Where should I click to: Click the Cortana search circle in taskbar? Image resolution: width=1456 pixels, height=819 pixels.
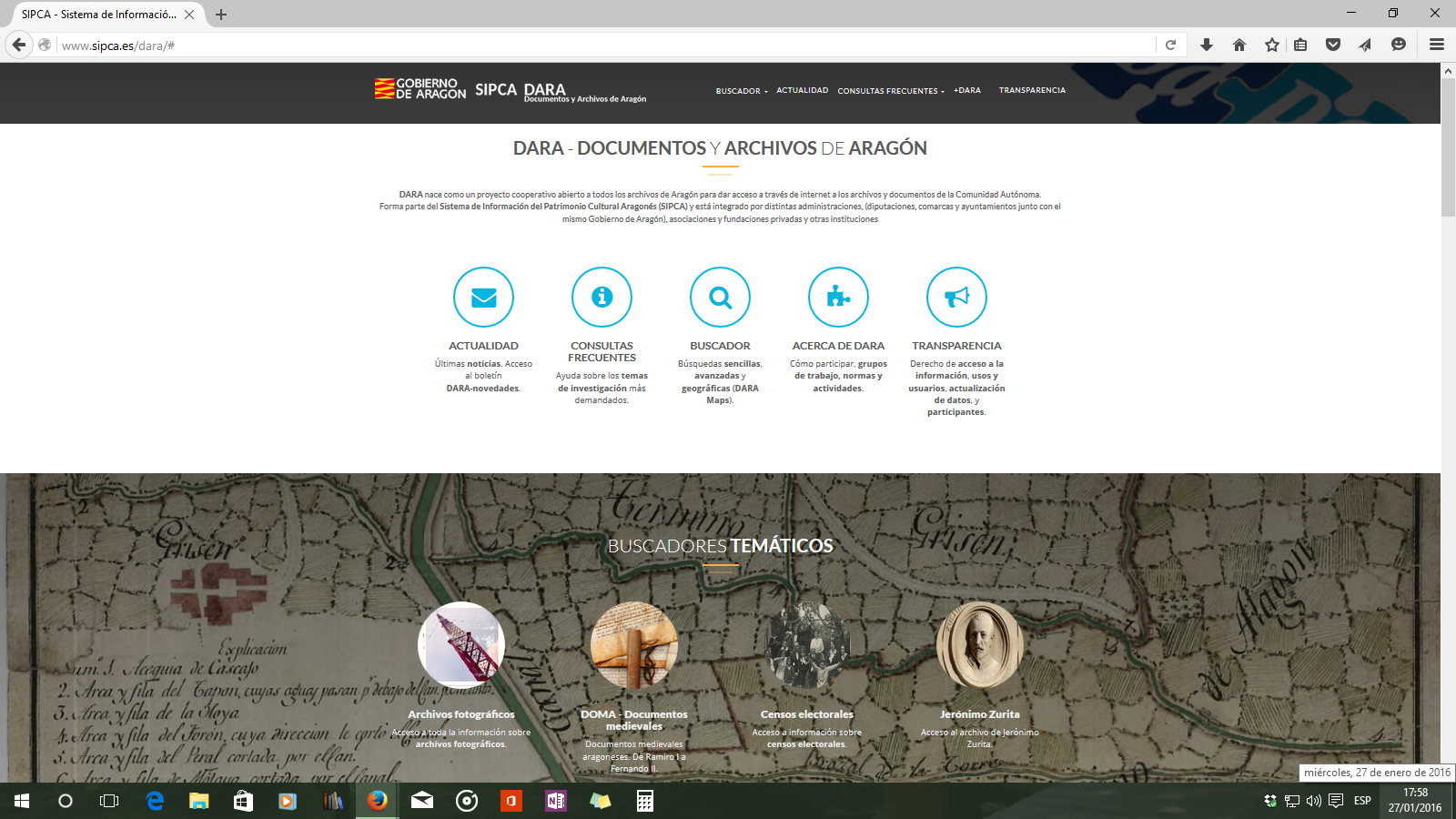66,801
